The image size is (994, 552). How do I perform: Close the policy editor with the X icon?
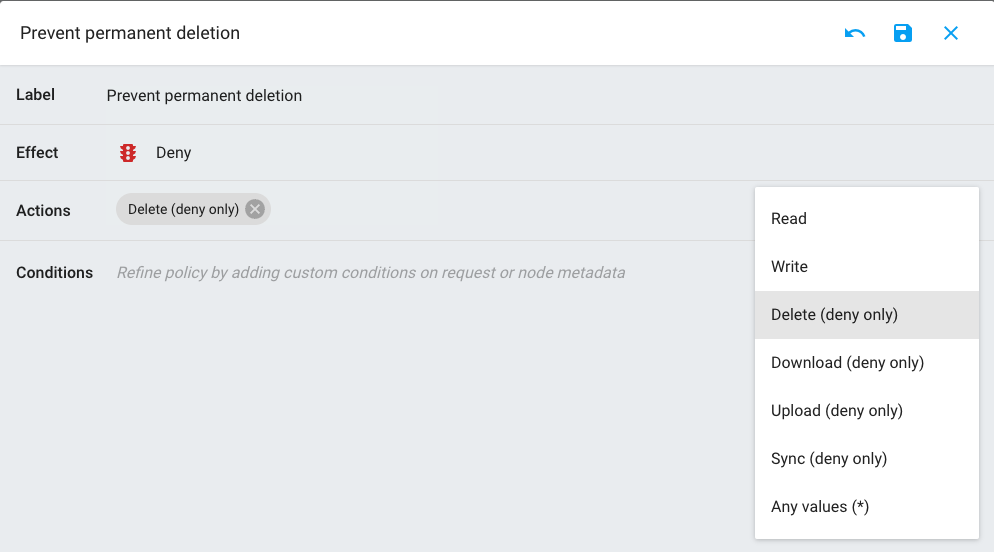coord(950,33)
